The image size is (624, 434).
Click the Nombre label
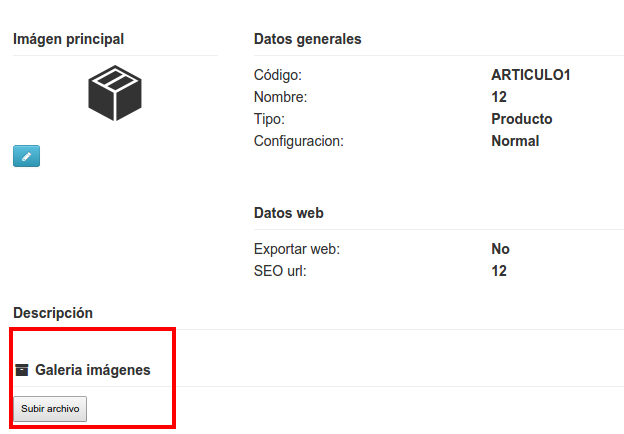pyautogui.click(x=281, y=97)
